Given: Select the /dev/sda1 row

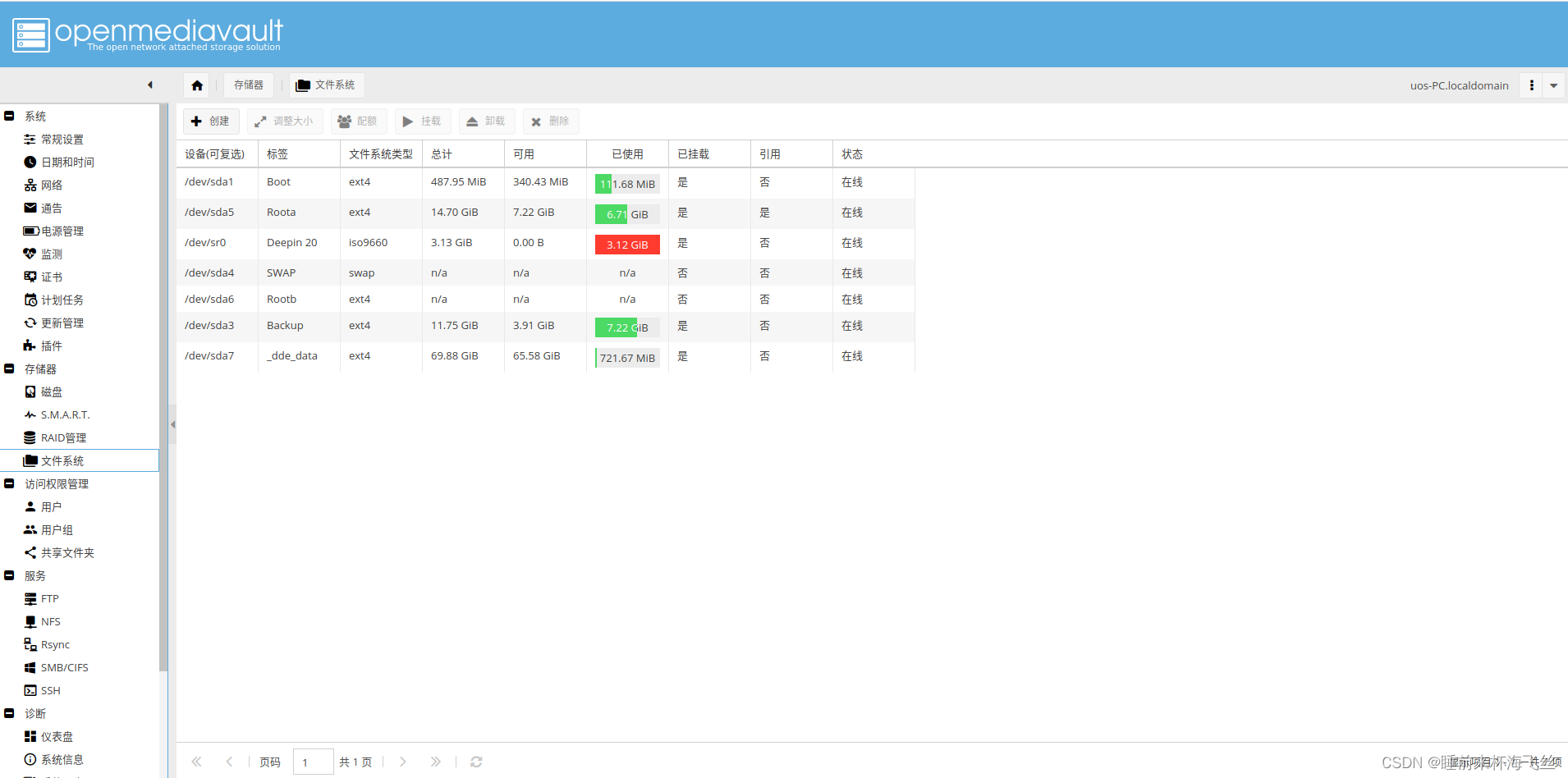Looking at the screenshot, I should coord(545,182).
